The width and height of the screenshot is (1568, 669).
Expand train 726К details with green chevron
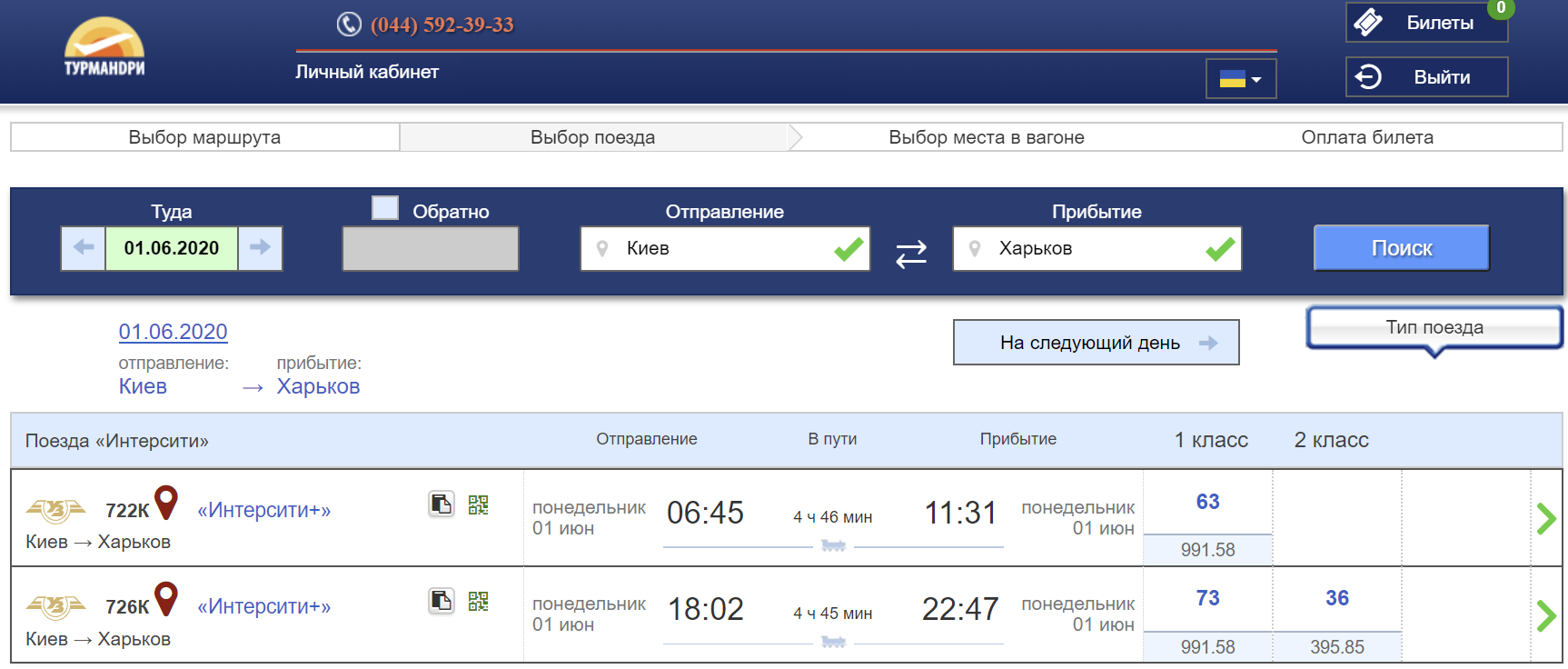1546,615
